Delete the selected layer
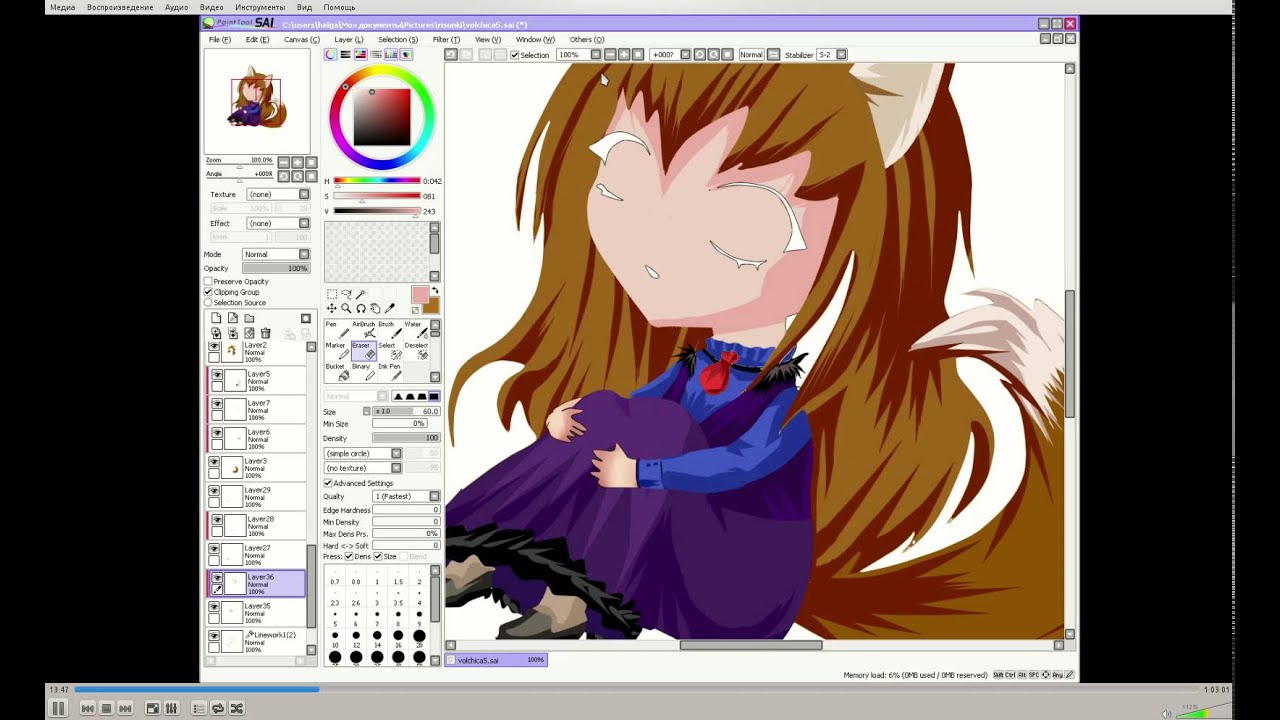1280x720 pixels. point(265,333)
